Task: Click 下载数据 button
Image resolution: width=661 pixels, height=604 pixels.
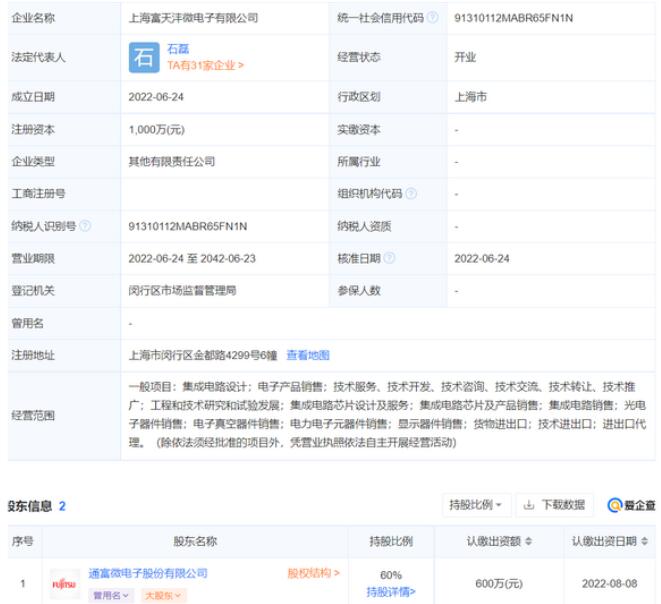Action: [x=554, y=505]
